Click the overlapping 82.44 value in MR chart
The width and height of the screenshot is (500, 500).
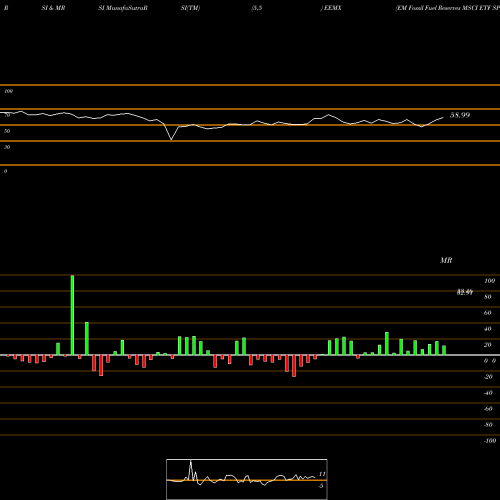pos(465,292)
